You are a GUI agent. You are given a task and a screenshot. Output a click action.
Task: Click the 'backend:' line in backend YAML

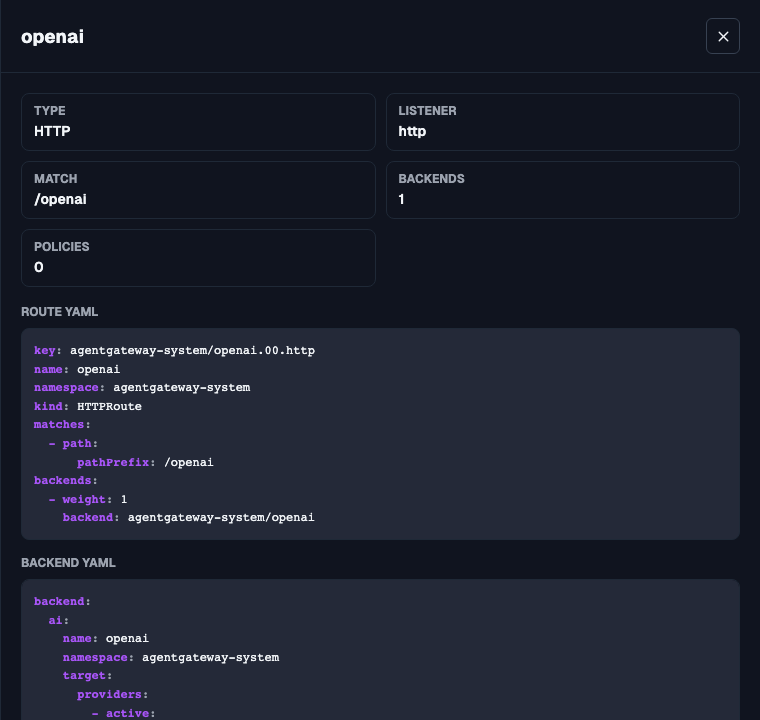(62, 601)
